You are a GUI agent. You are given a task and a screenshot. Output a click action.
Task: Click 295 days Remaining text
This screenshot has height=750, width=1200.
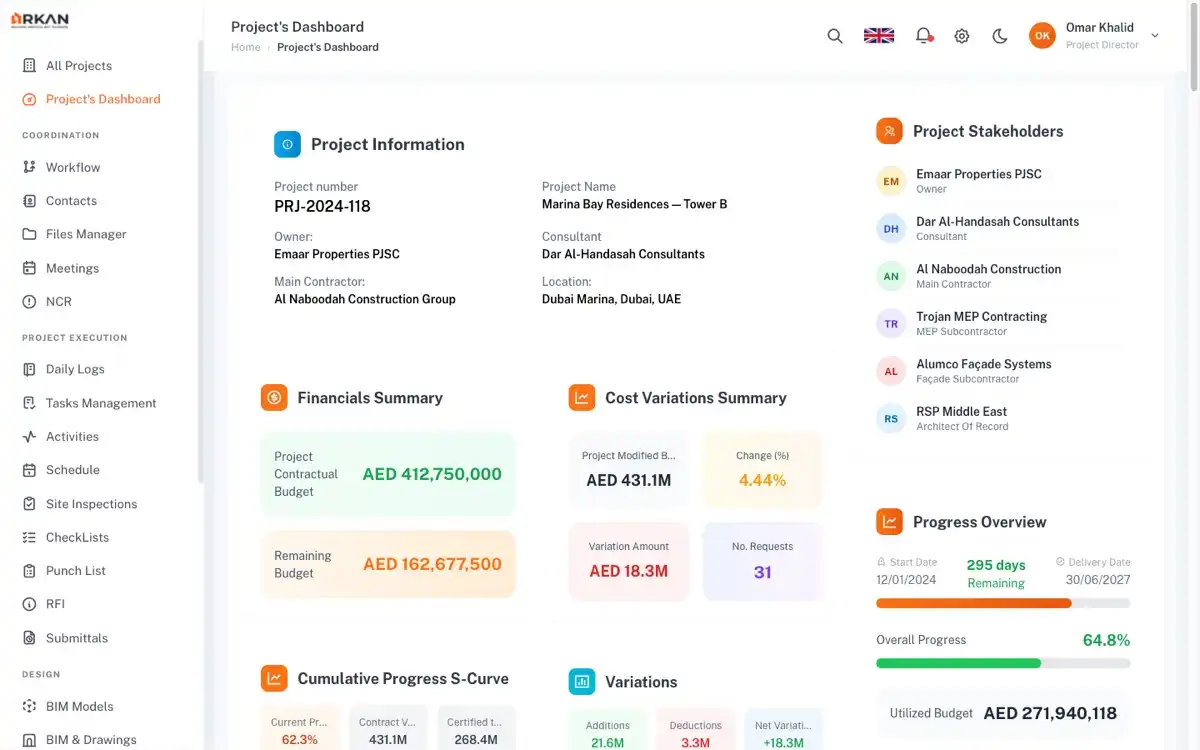click(996, 573)
